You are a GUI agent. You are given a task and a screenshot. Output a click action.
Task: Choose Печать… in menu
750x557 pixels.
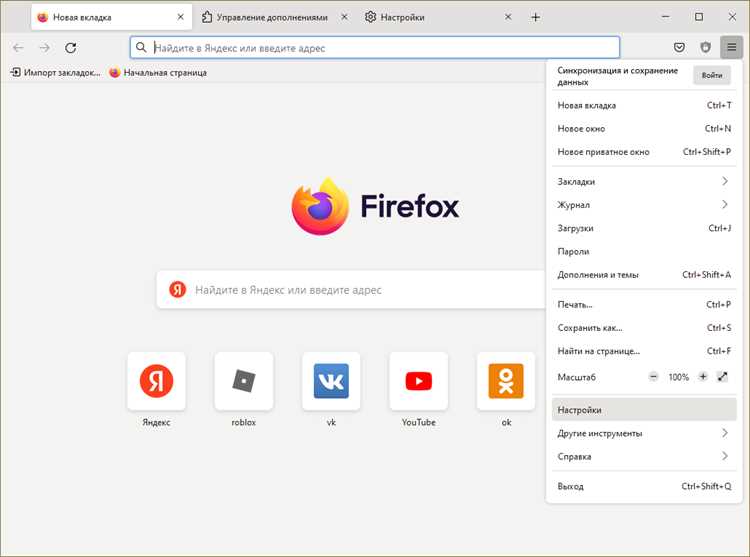click(x=644, y=305)
